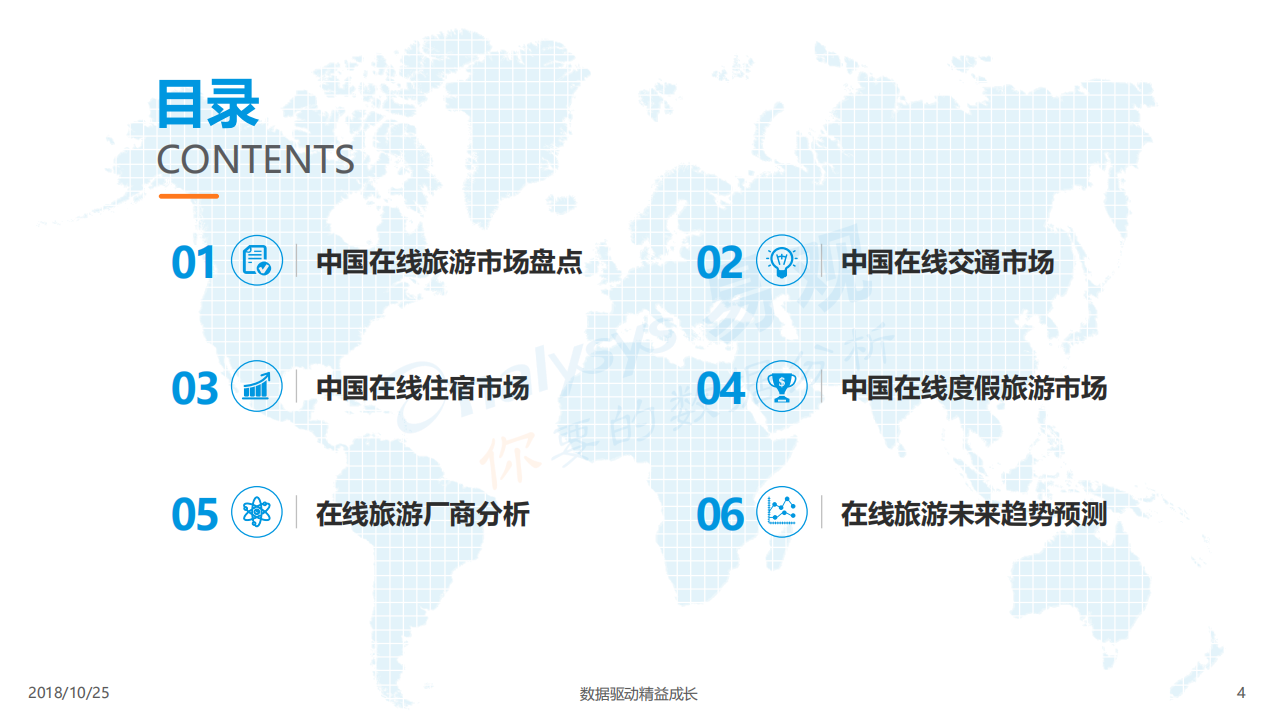Click the lightbulb icon beside 02
Screen dimensions: 1279x720
tap(781, 261)
